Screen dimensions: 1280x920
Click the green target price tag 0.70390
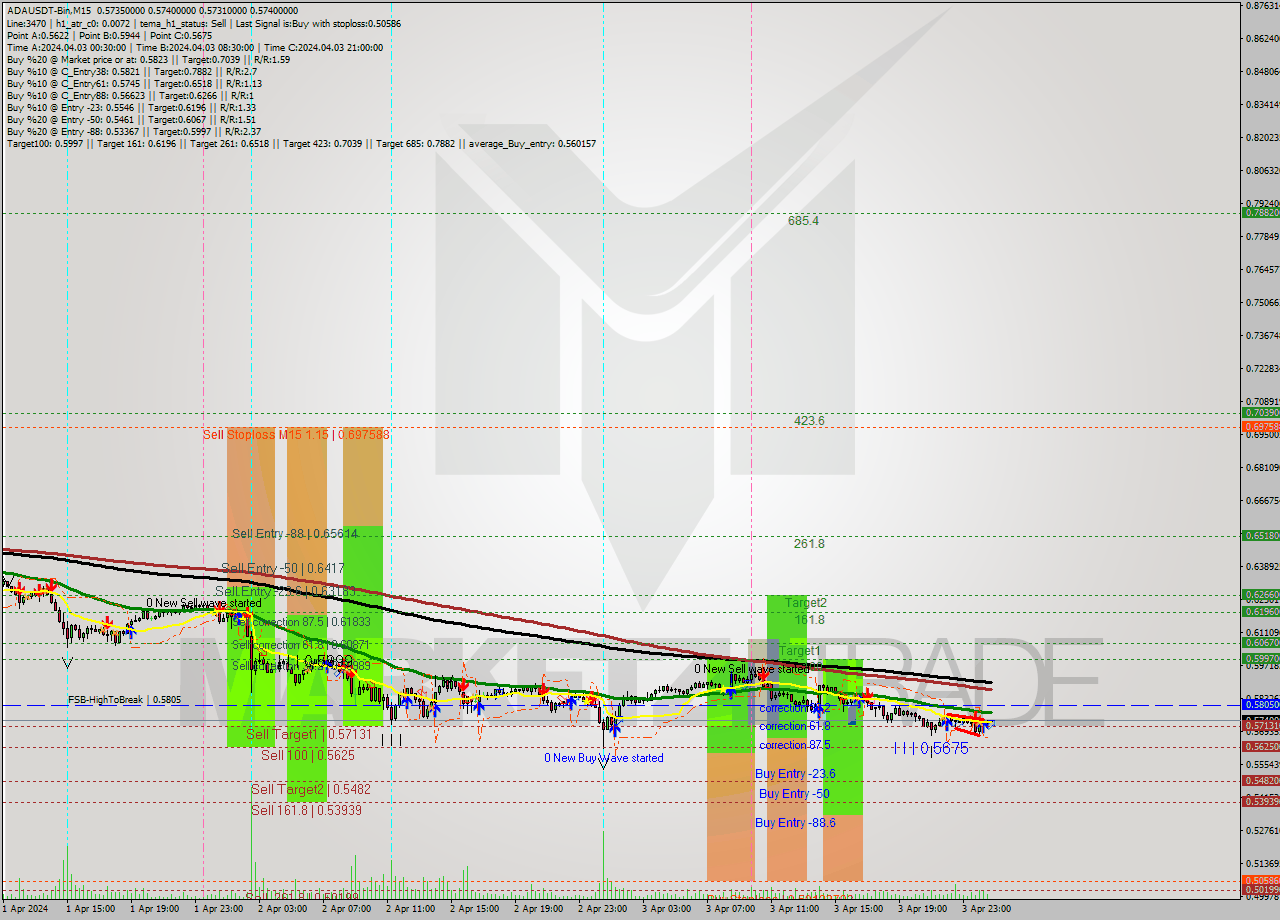[x=1258, y=412]
